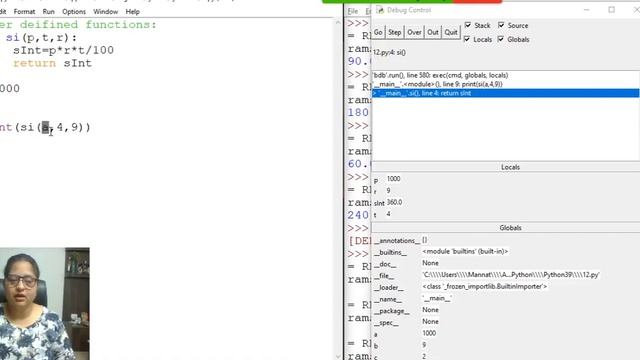Click the local variable sInt value 360.0
The height and width of the screenshot is (360, 640).
click(394, 202)
